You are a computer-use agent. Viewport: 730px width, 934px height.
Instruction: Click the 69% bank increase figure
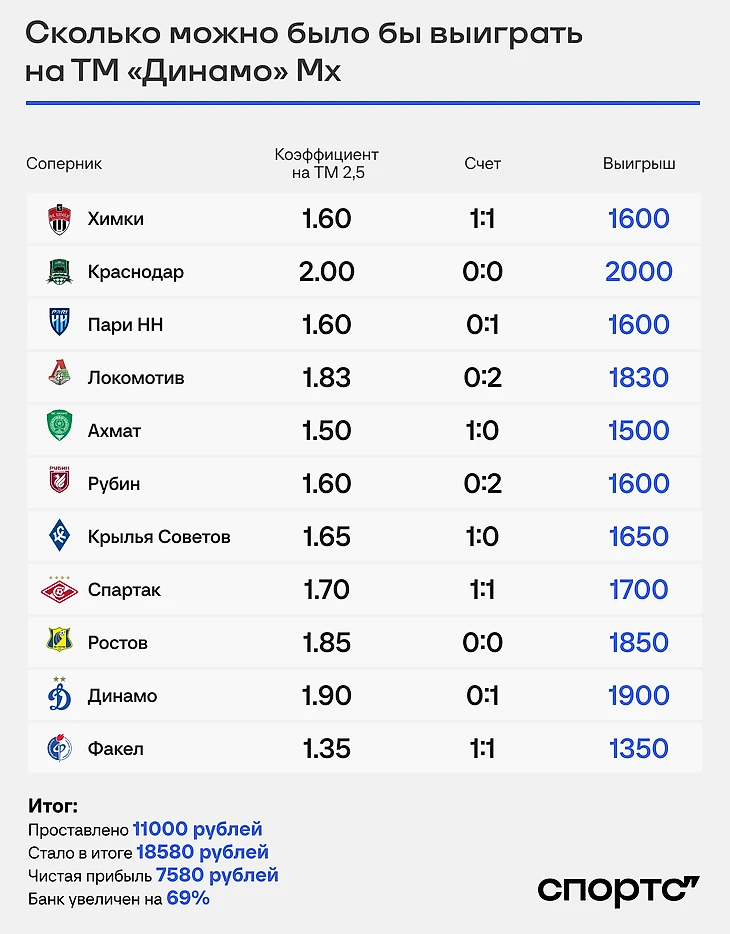pyautogui.click(x=188, y=898)
